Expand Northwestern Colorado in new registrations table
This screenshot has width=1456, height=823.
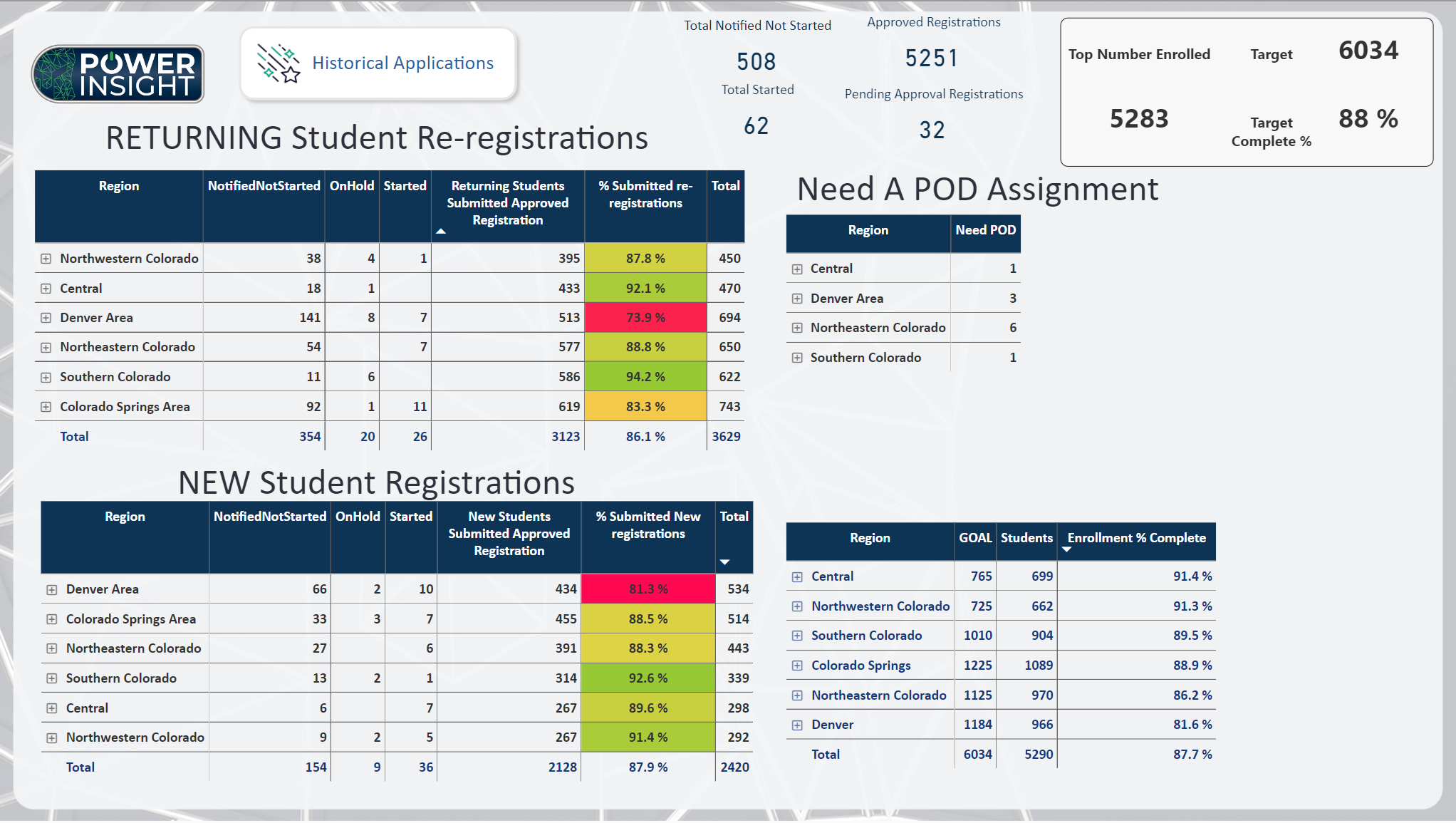pyautogui.click(x=52, y=738)
